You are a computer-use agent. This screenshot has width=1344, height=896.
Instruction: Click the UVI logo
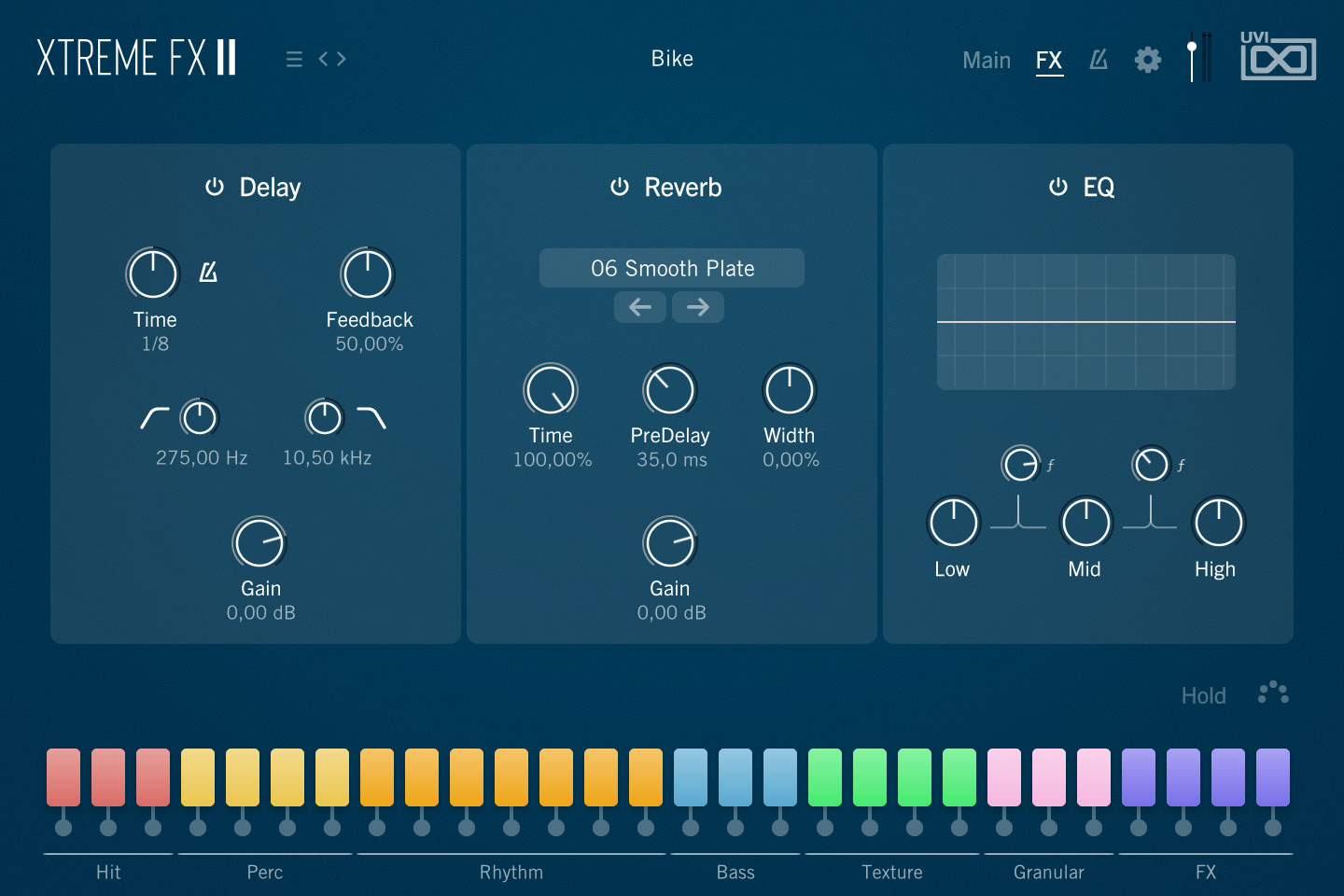(1278, 56)
